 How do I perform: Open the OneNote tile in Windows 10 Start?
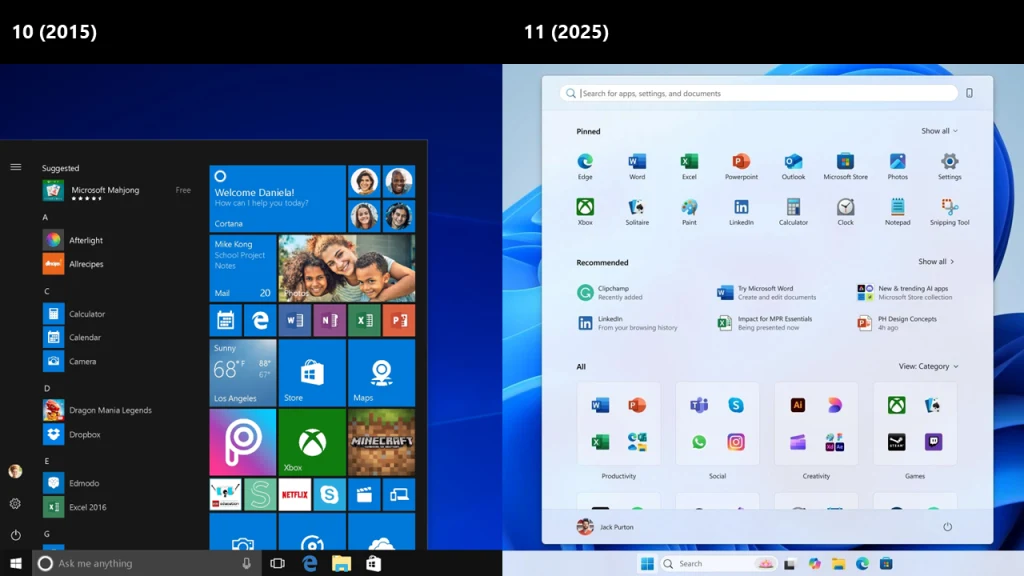pos(329,320)
